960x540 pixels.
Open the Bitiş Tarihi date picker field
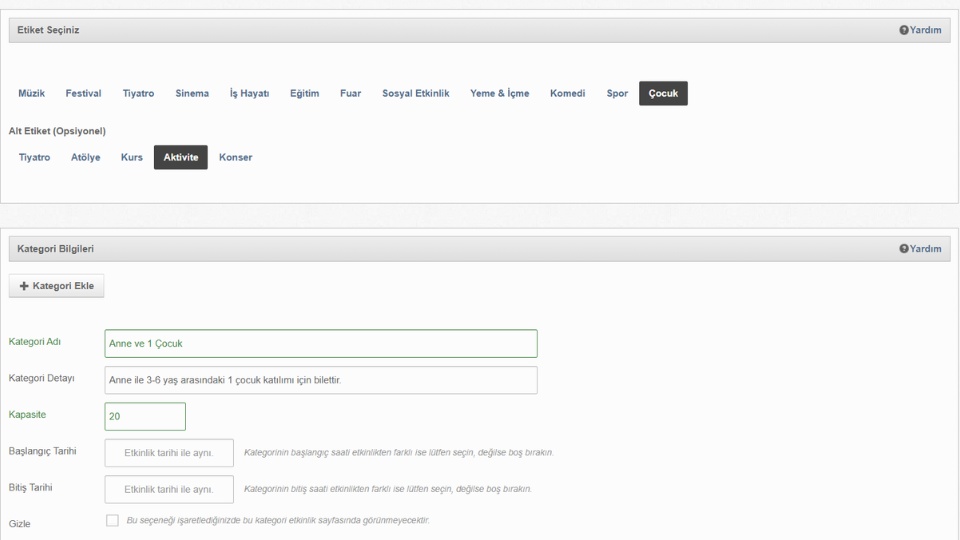pos(169,489)
